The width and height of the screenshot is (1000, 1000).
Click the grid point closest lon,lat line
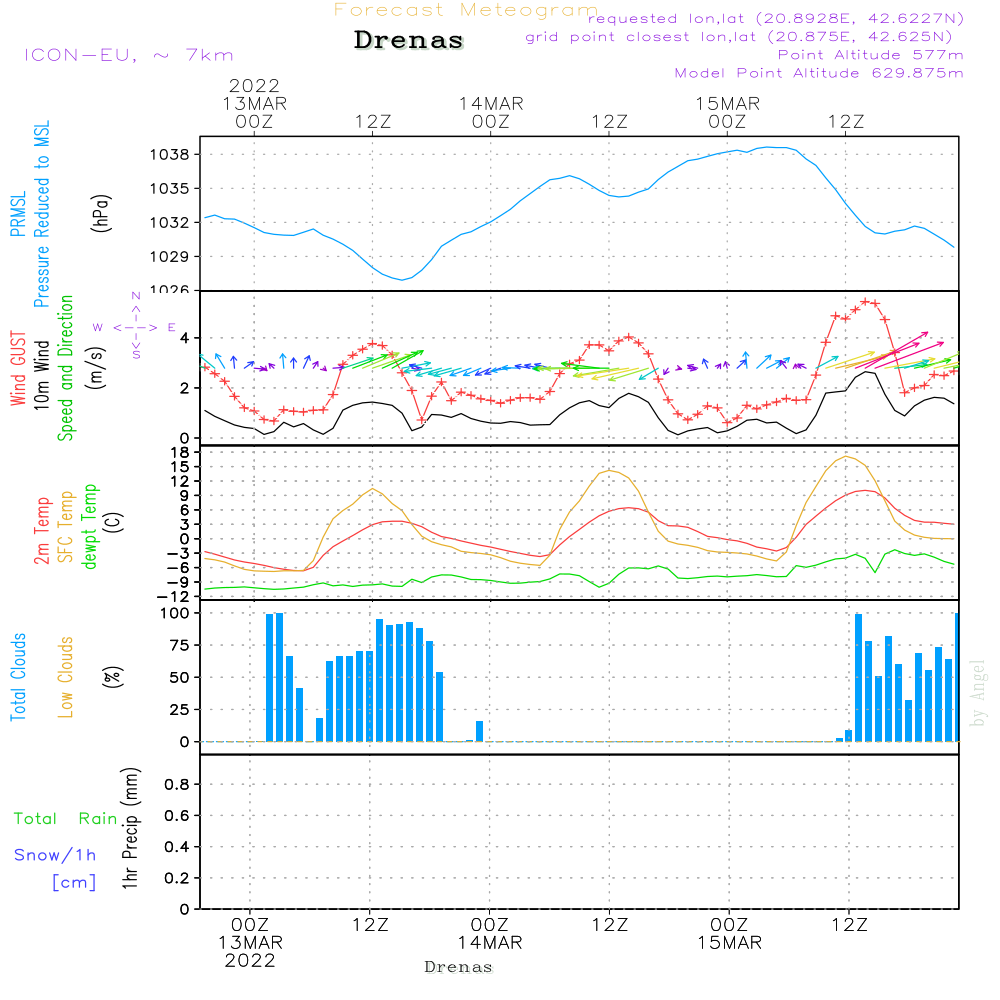coord(739,37)
